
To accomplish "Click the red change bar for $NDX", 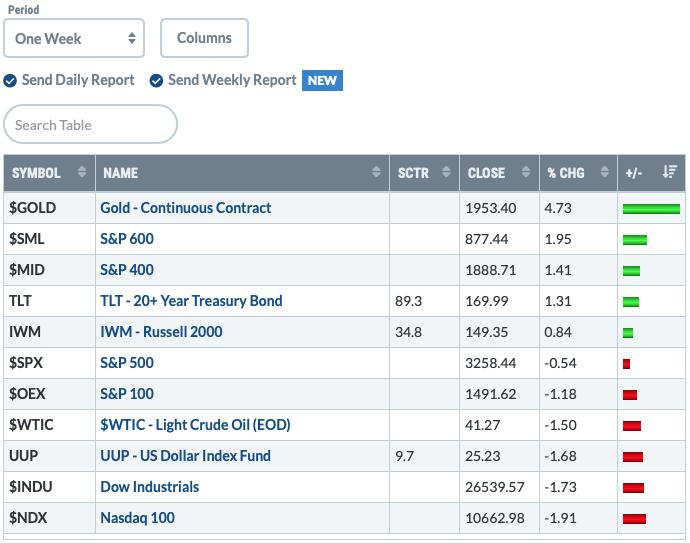I will click(635, 519).
